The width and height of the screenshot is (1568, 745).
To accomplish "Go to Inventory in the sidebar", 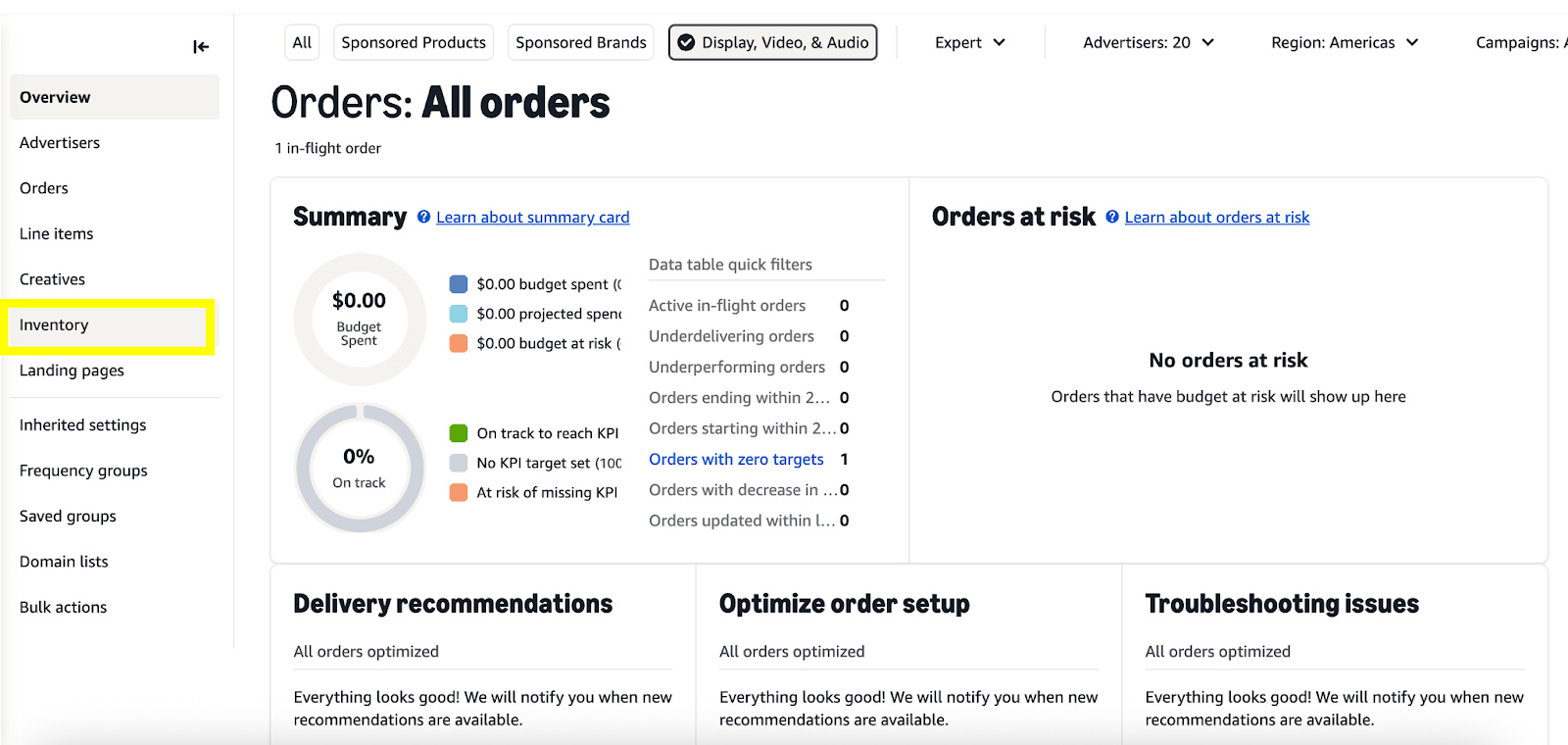I will click(x=55, y=325).
